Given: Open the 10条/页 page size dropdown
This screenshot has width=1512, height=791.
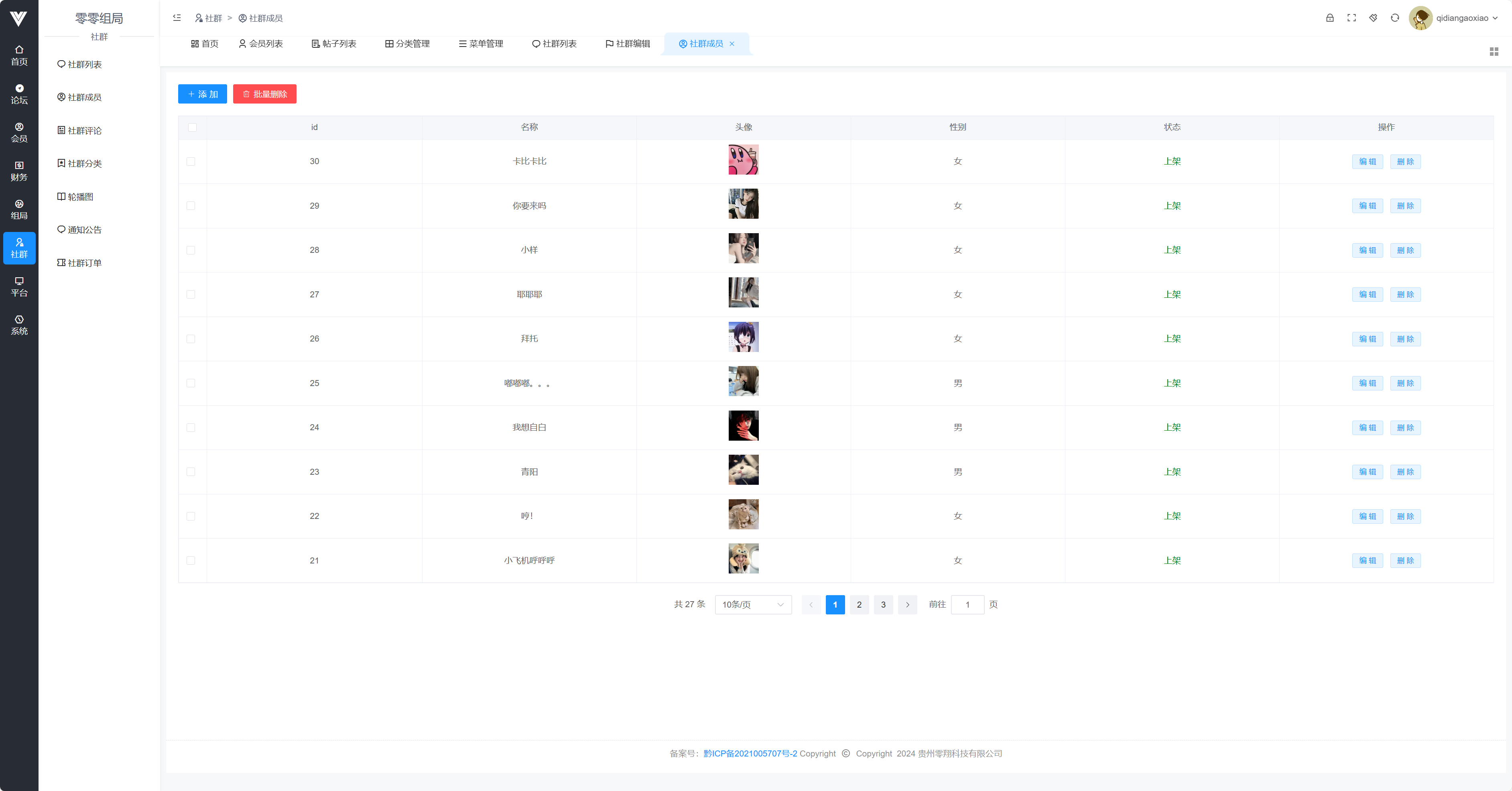Looking at the screenshot, I should [x=752, y=604].
